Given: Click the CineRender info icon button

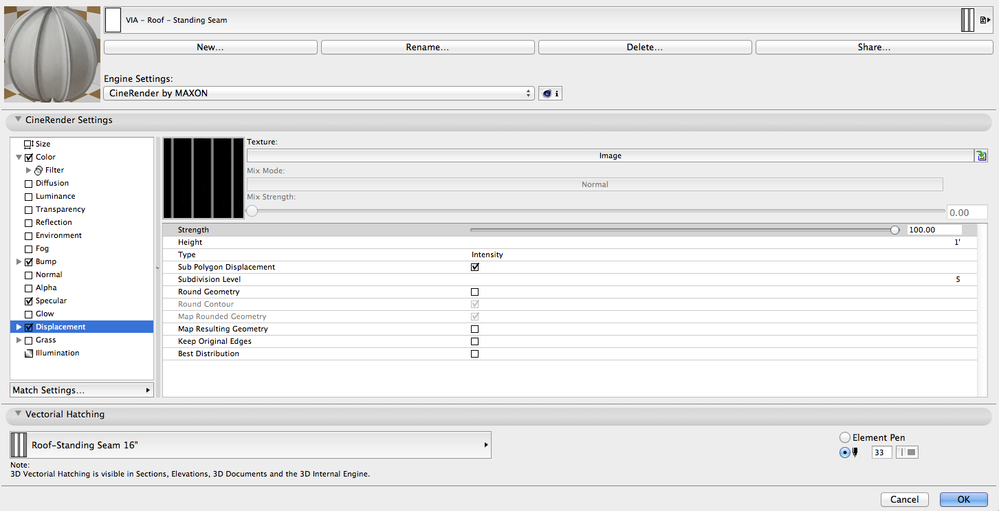Looking at the screenshot, I should pos(550,94).
